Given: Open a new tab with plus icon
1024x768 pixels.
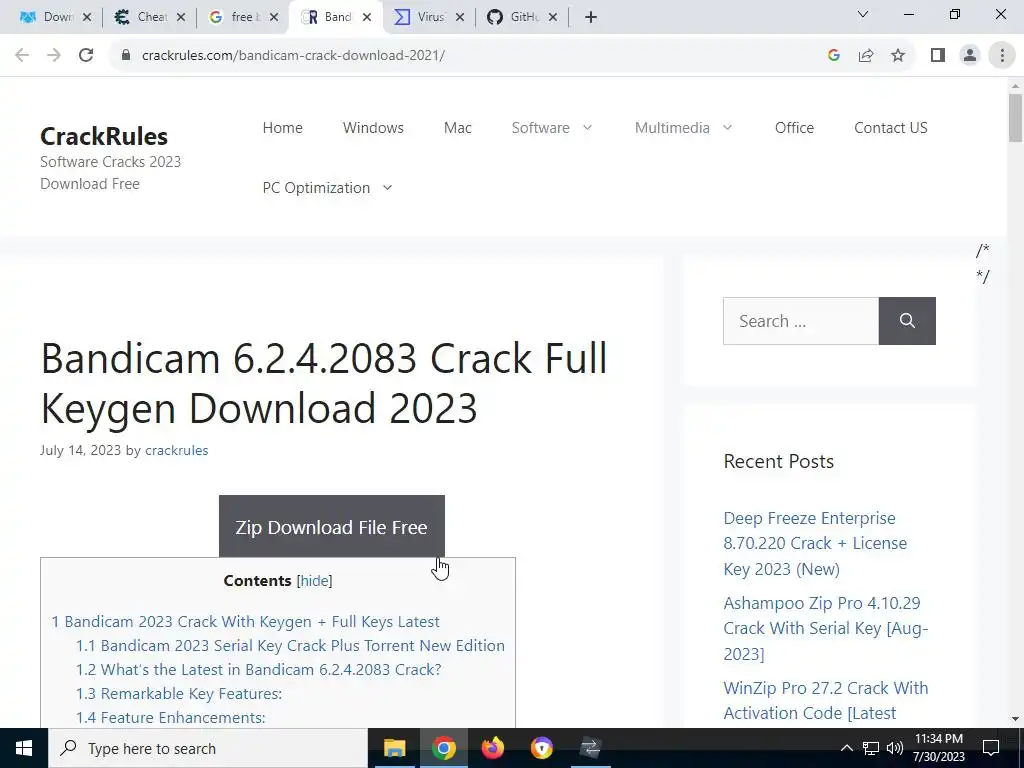Looking at the screenshot, I should click(x=590, y=17).
